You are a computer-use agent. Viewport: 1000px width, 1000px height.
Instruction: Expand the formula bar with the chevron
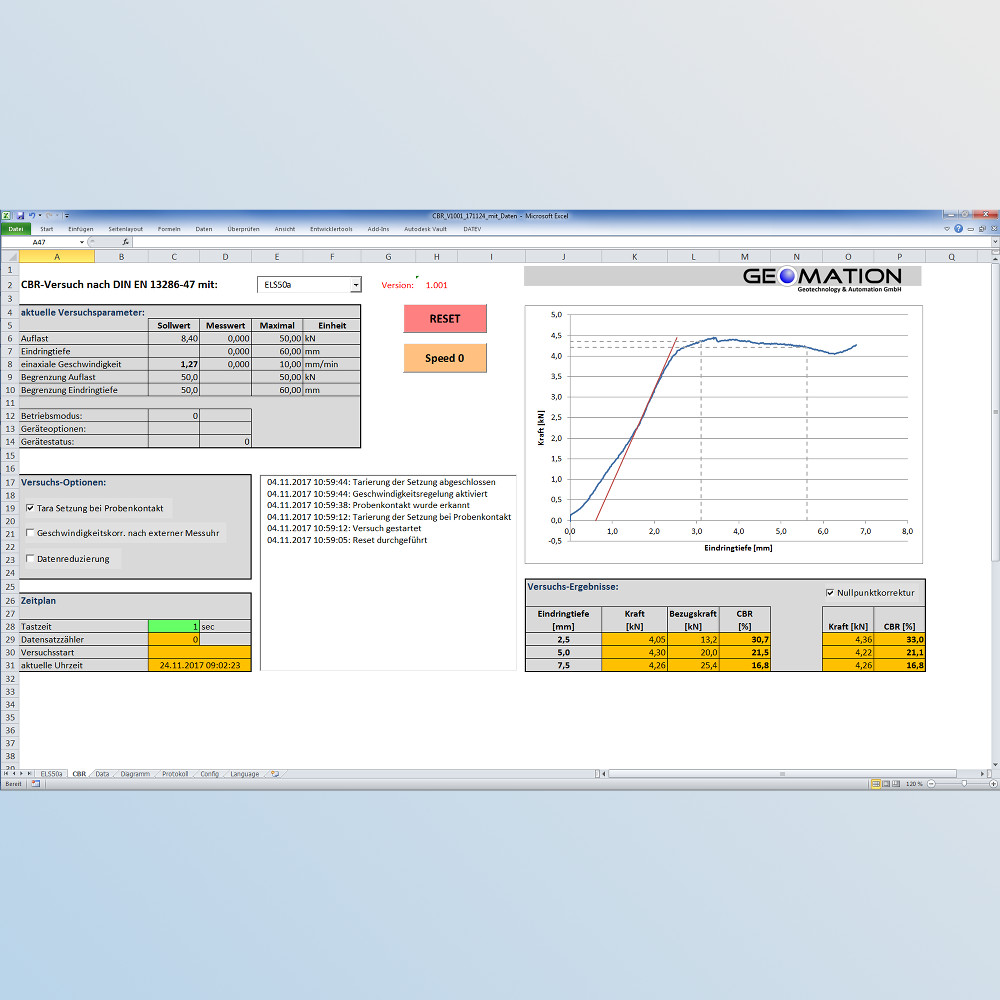tap(994, 242)
